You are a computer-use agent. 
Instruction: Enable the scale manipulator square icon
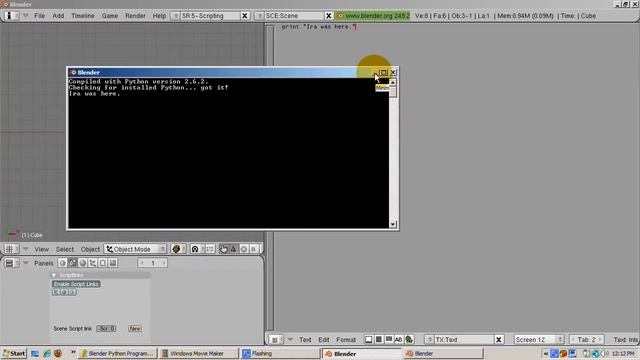253,249
